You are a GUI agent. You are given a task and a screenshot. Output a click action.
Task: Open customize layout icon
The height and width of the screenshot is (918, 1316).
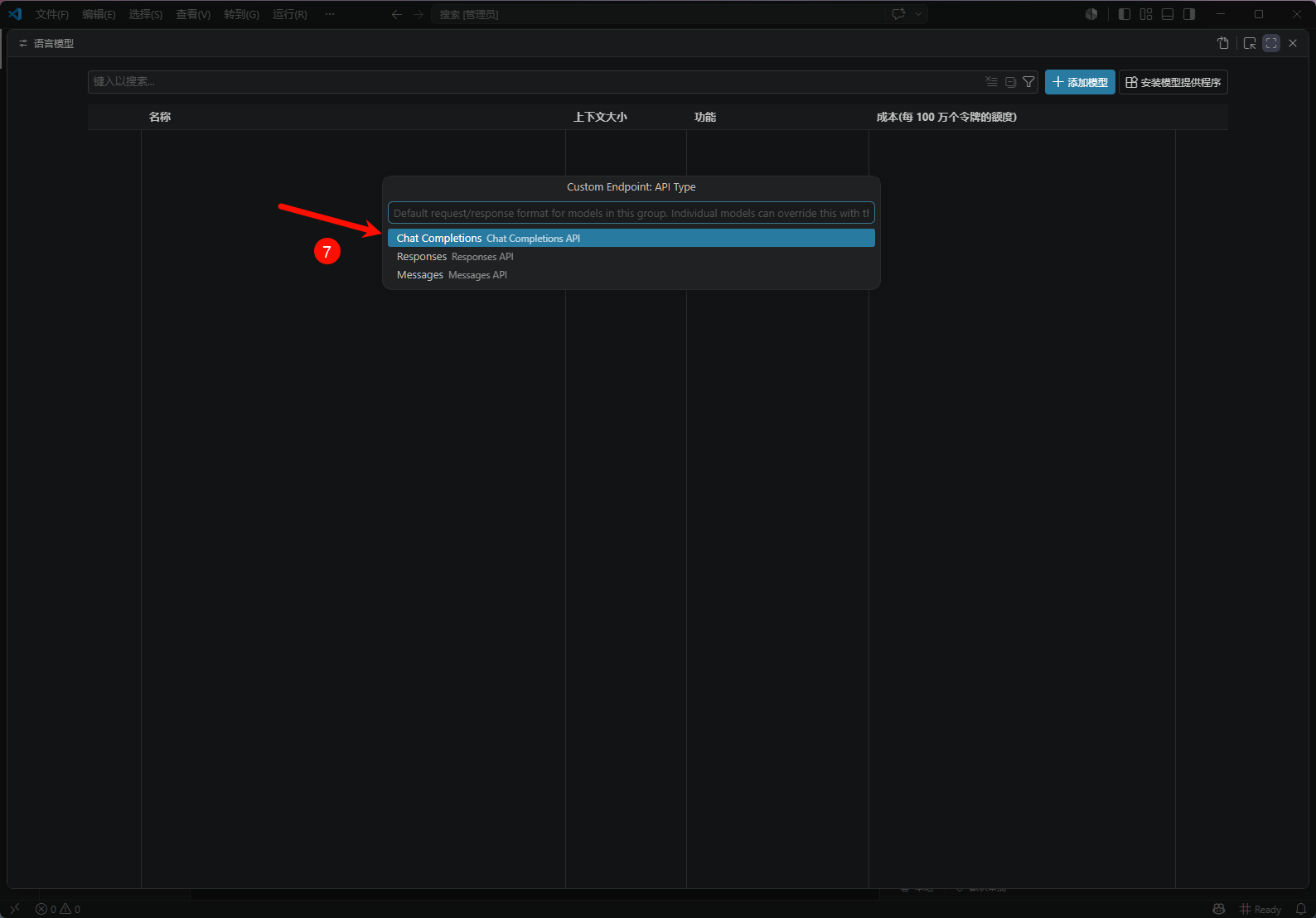click(x=1146, y=14)
